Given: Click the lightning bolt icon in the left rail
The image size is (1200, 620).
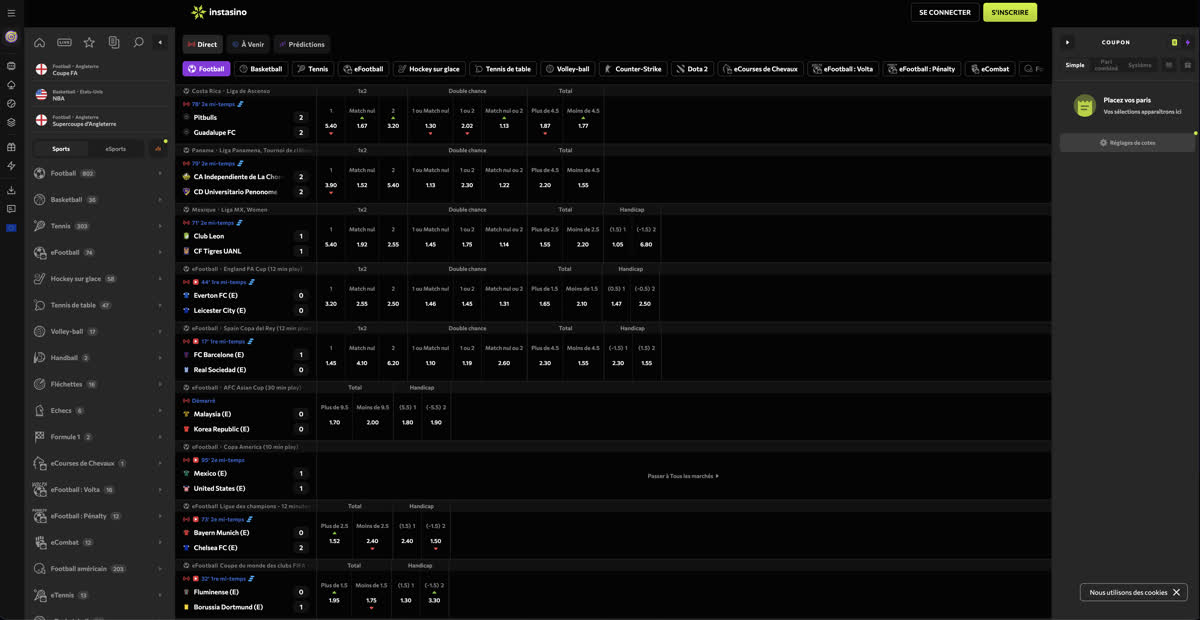Looking at the screenshot, I should [x=11, y=166].
